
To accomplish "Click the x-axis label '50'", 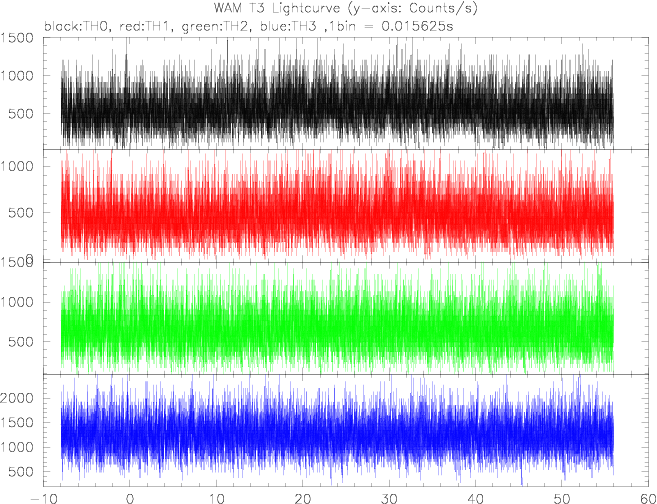I will pyautogui.click(x=562, y=499).
